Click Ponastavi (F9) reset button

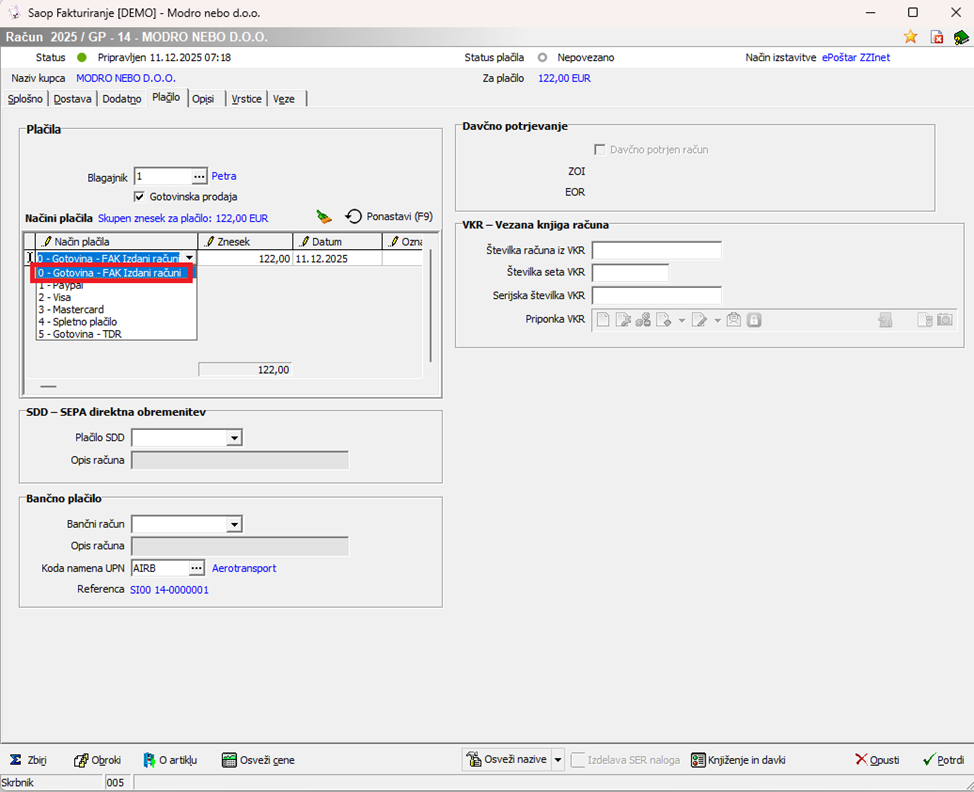(x=389, y=216)
